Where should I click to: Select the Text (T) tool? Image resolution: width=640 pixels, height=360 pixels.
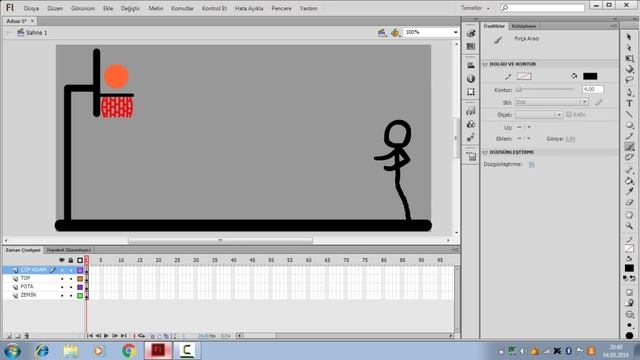(629, 104)
